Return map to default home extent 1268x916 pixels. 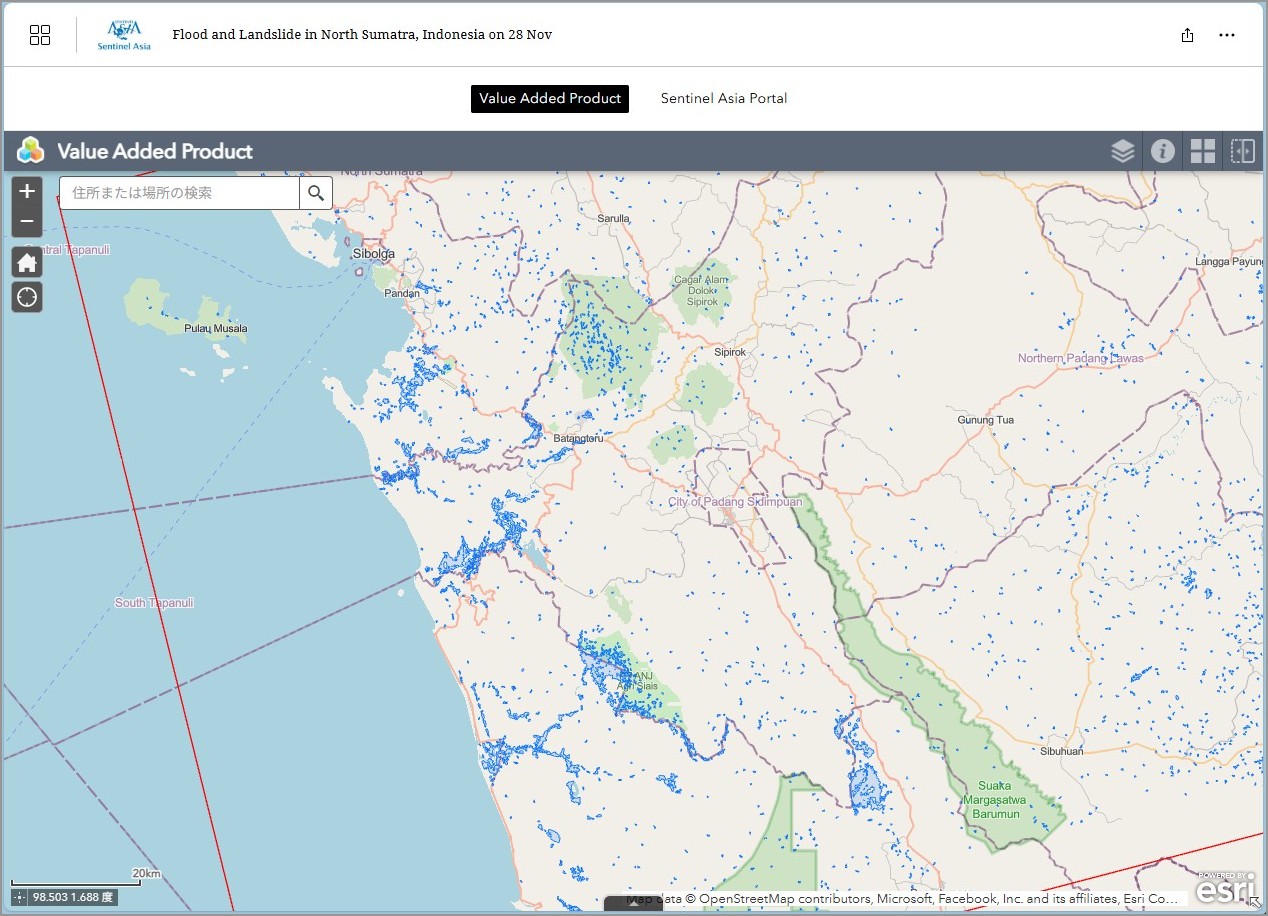pyautogui.click(x=27, y=263)
